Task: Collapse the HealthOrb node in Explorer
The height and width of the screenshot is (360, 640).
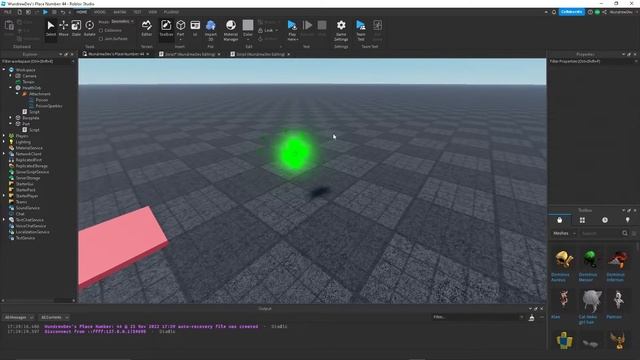Action: [x=11, y=88]
